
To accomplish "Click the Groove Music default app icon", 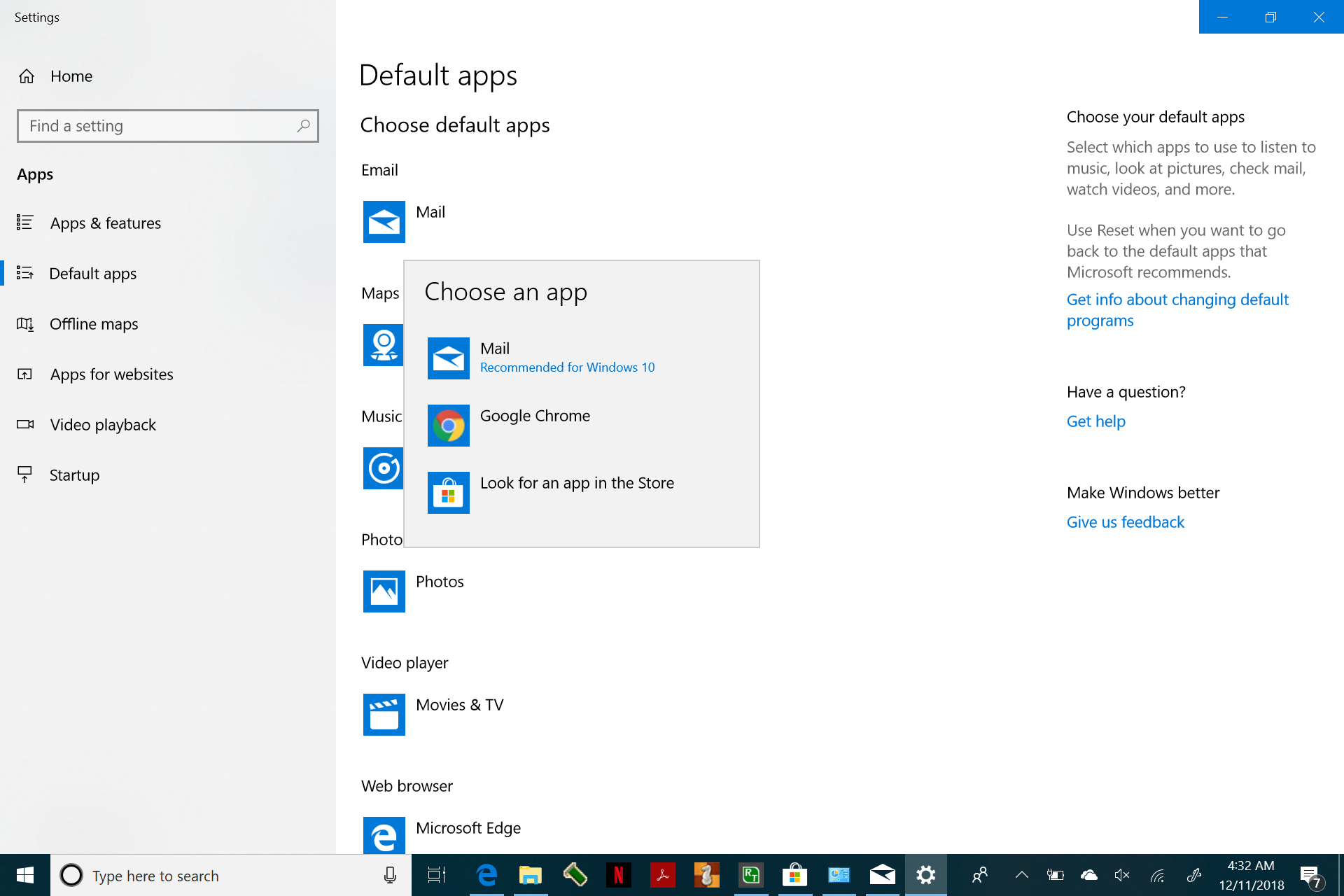I will (383, 468).
